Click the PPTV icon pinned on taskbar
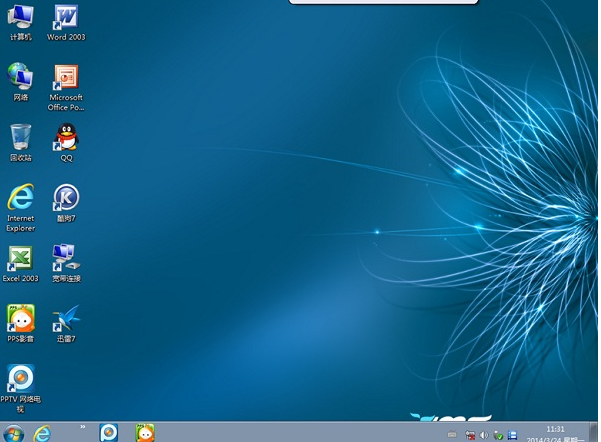The image size is (601, 442). [109, 433]
